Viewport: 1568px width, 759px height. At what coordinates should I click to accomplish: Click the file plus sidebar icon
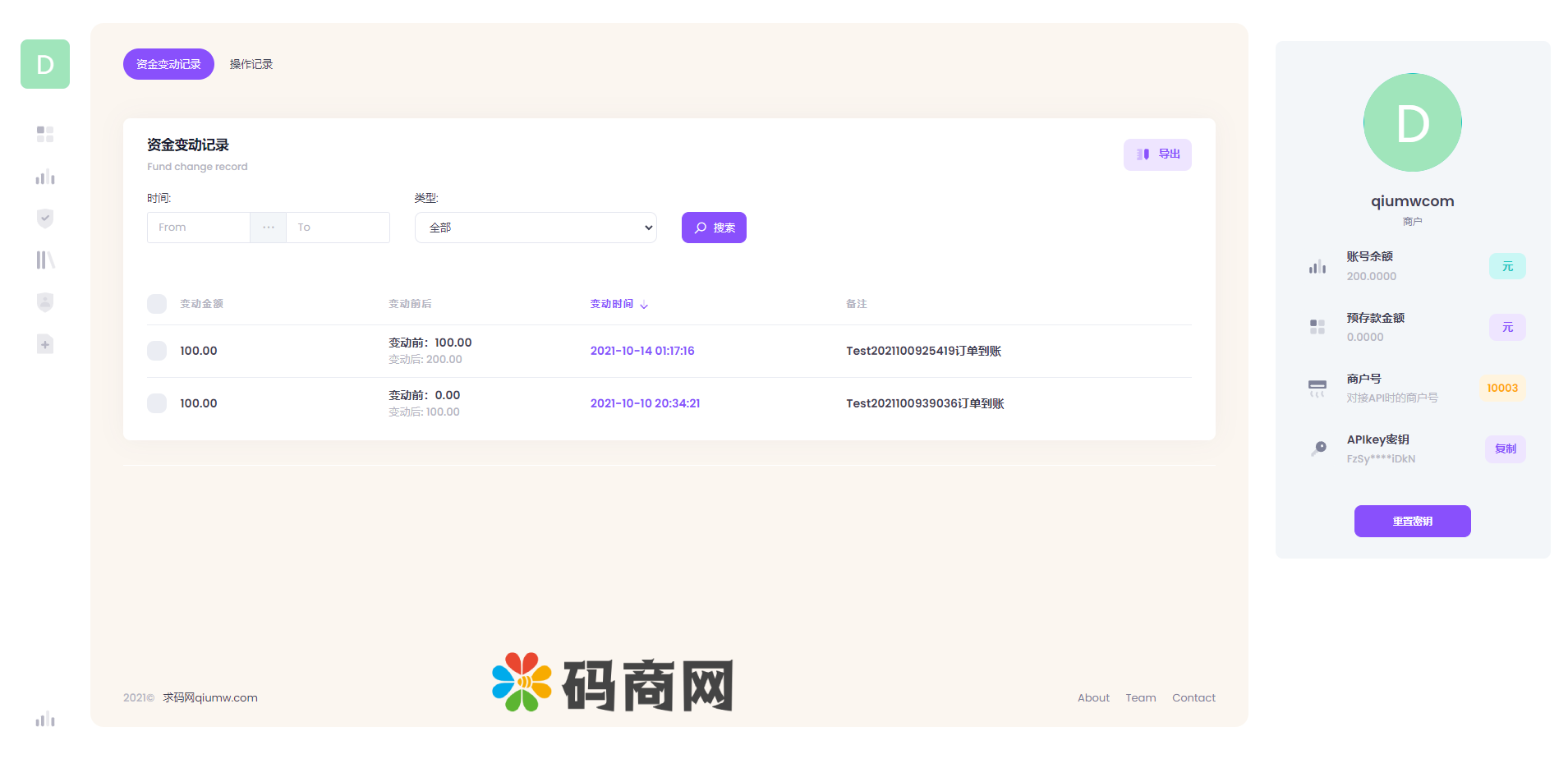click(45, 344)
